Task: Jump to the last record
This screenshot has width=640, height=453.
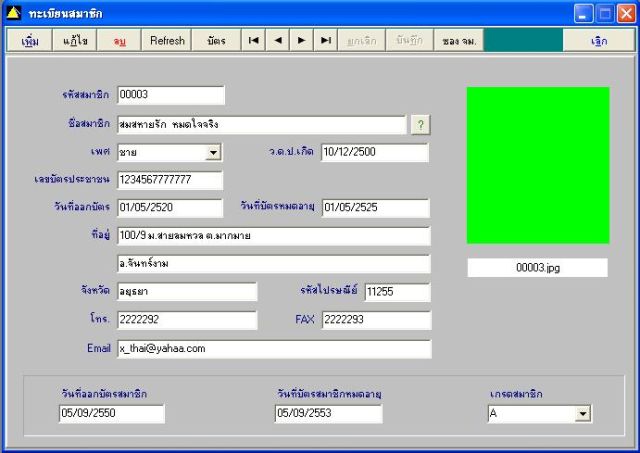Action: (326, 40)
